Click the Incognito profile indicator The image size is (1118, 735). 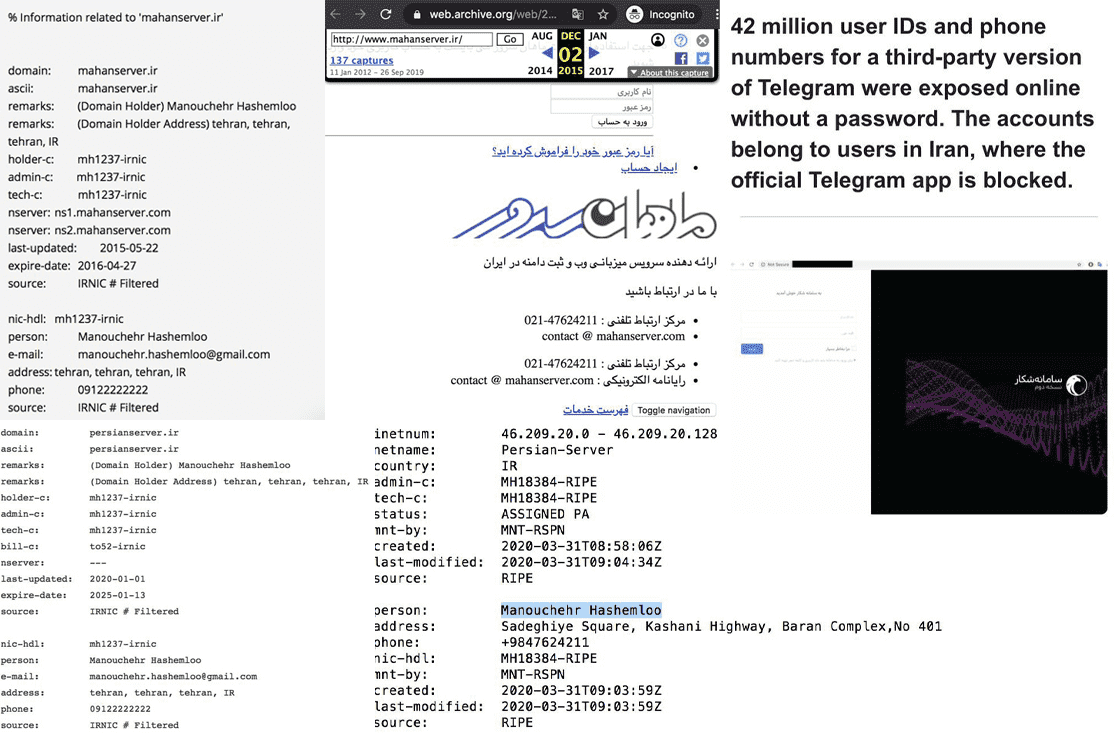point(662,15)
